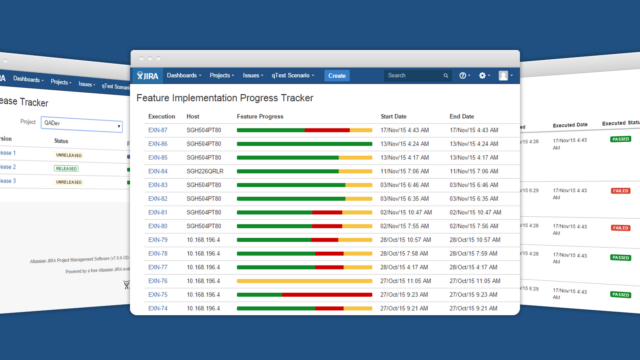The width and height of the screenshot is (640, 360).
Task: Open execution EXN-76
Action: (158, 281)
